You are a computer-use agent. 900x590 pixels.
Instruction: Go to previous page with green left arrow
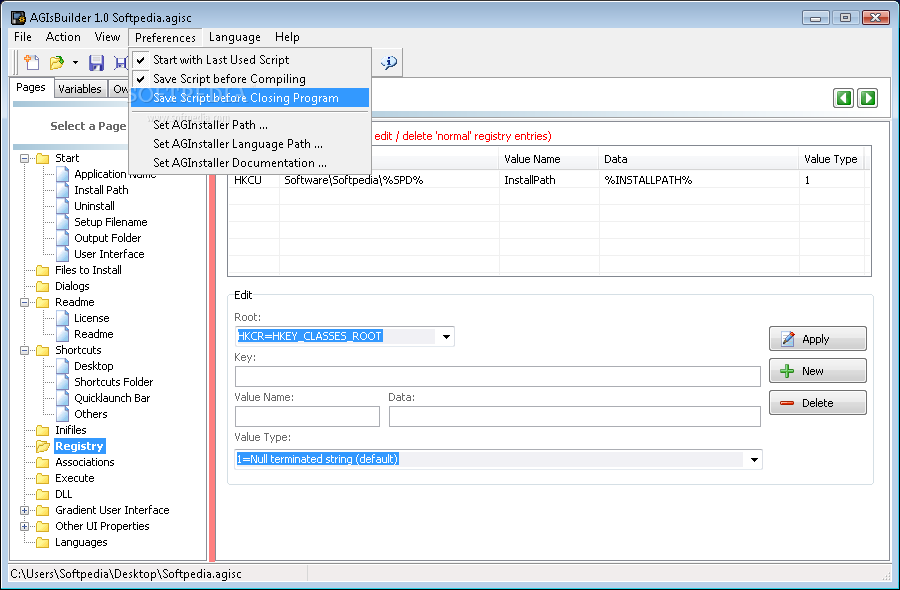coord(843,98)
